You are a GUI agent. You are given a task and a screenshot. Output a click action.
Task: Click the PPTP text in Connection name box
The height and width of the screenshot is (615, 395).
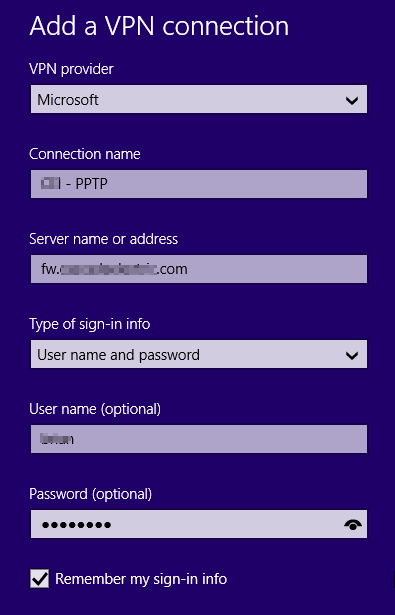[x=91, y=184]
